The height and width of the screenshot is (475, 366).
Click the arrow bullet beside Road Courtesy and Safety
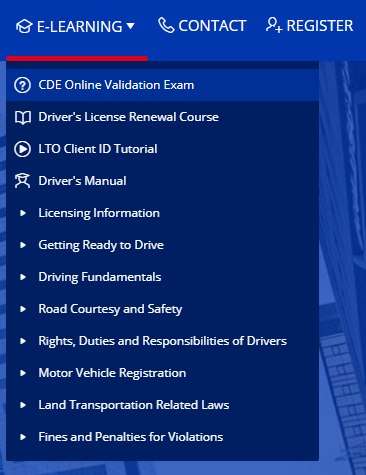pyautogui.click(x=23, y=309)
